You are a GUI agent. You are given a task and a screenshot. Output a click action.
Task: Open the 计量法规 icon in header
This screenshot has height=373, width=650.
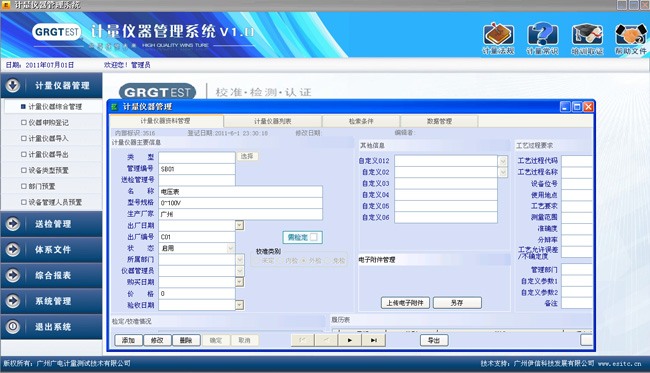498,34
